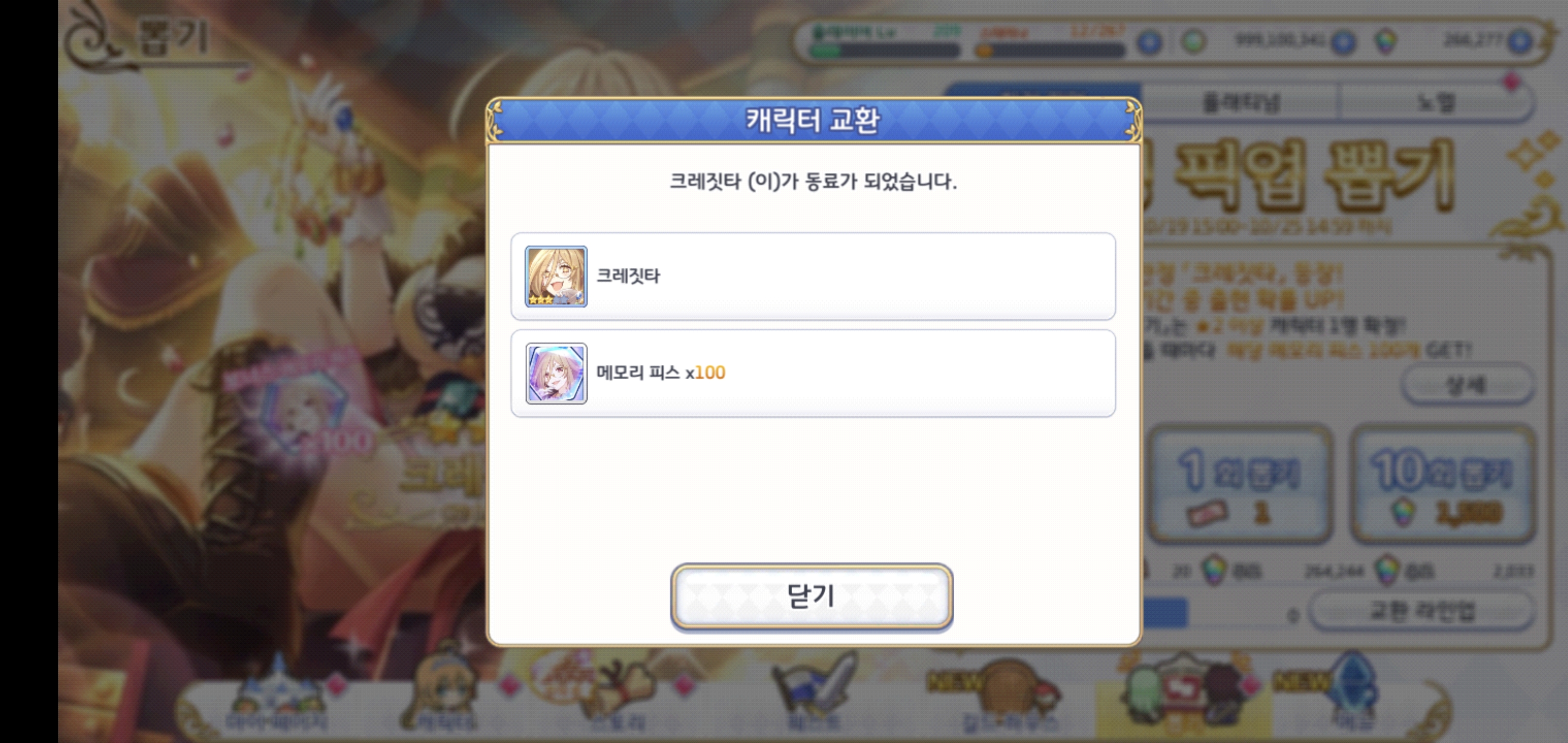Image resolution: width=1568 pixels, height=743 pixels.
Task: Switch to the 노멀 gacha tab
Action: 1435,102
